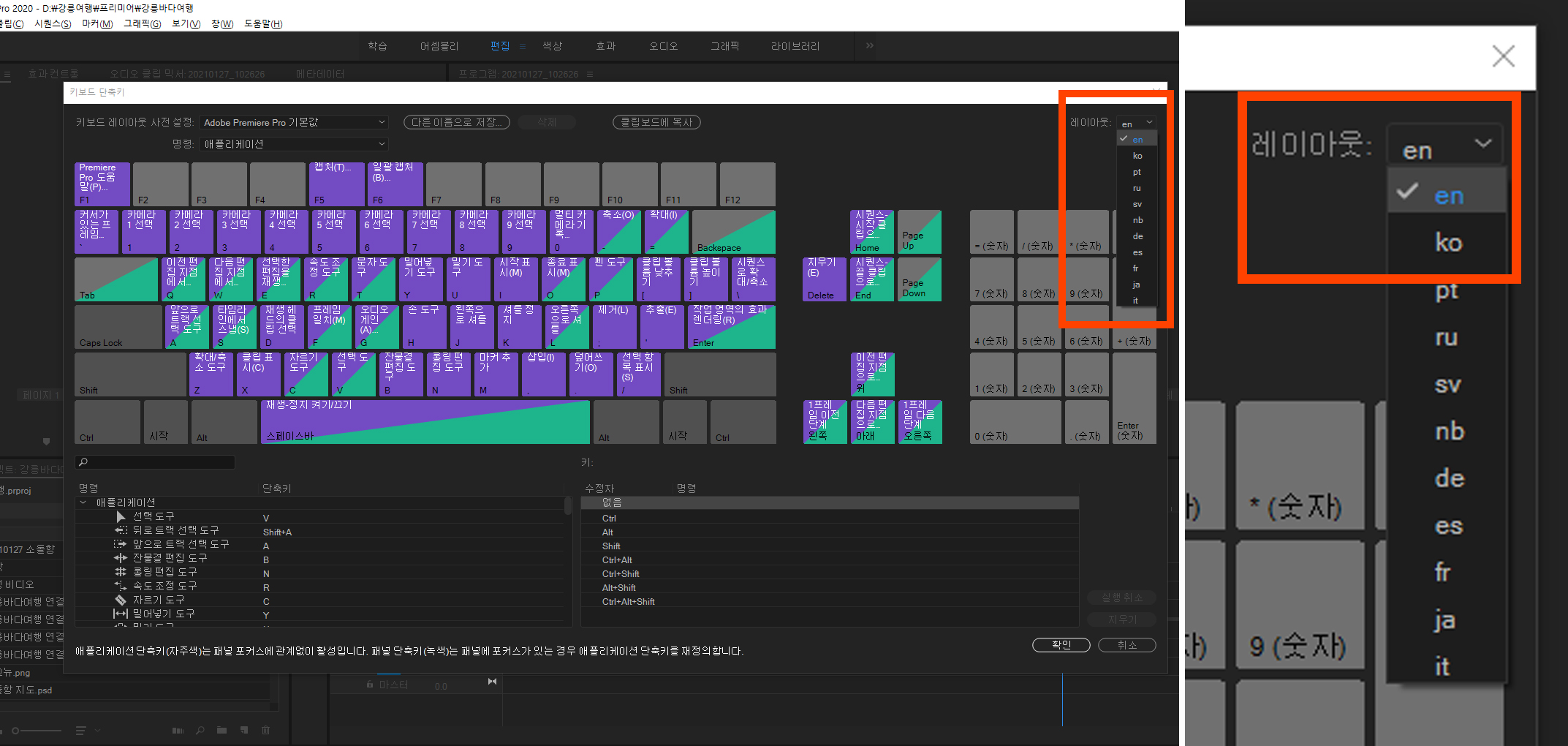Open the 프로그램 panel menu icon
Screen dimensions: 1568x746
(590, 74)
